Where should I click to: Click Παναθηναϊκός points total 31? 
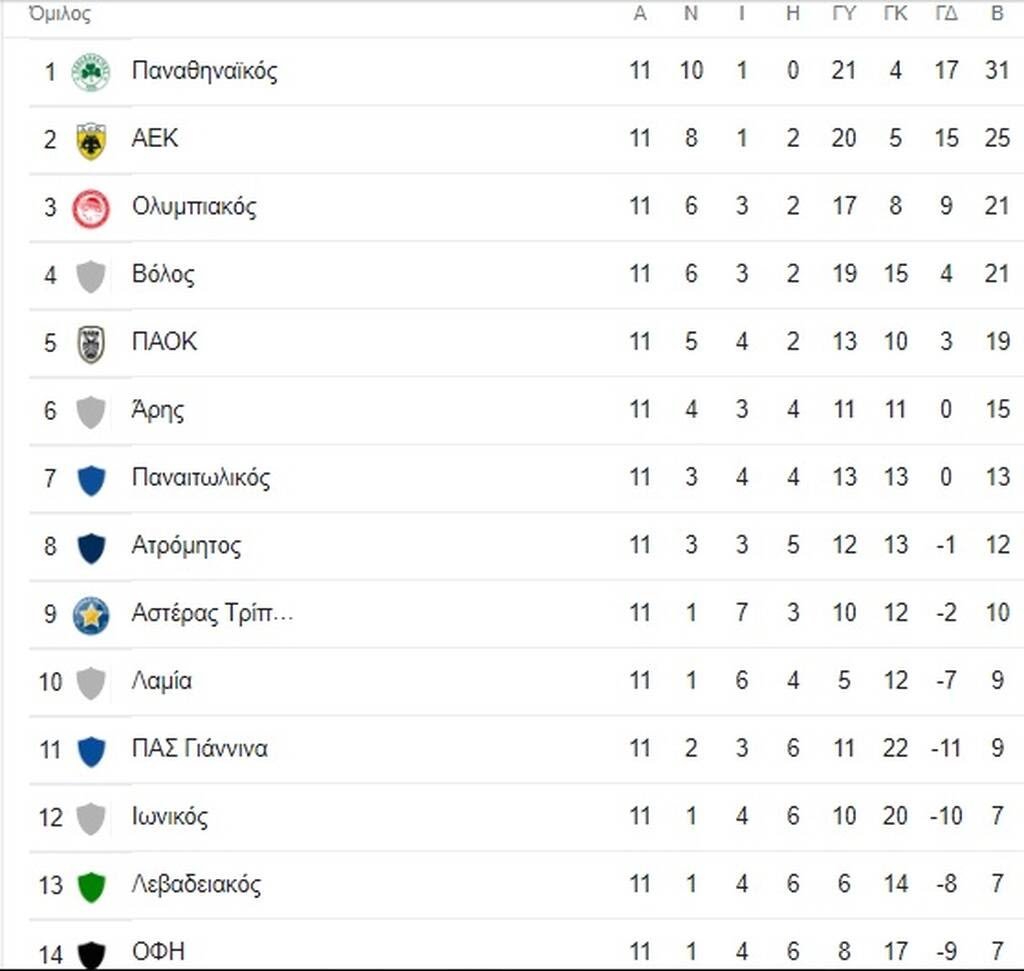pos(997,70)
